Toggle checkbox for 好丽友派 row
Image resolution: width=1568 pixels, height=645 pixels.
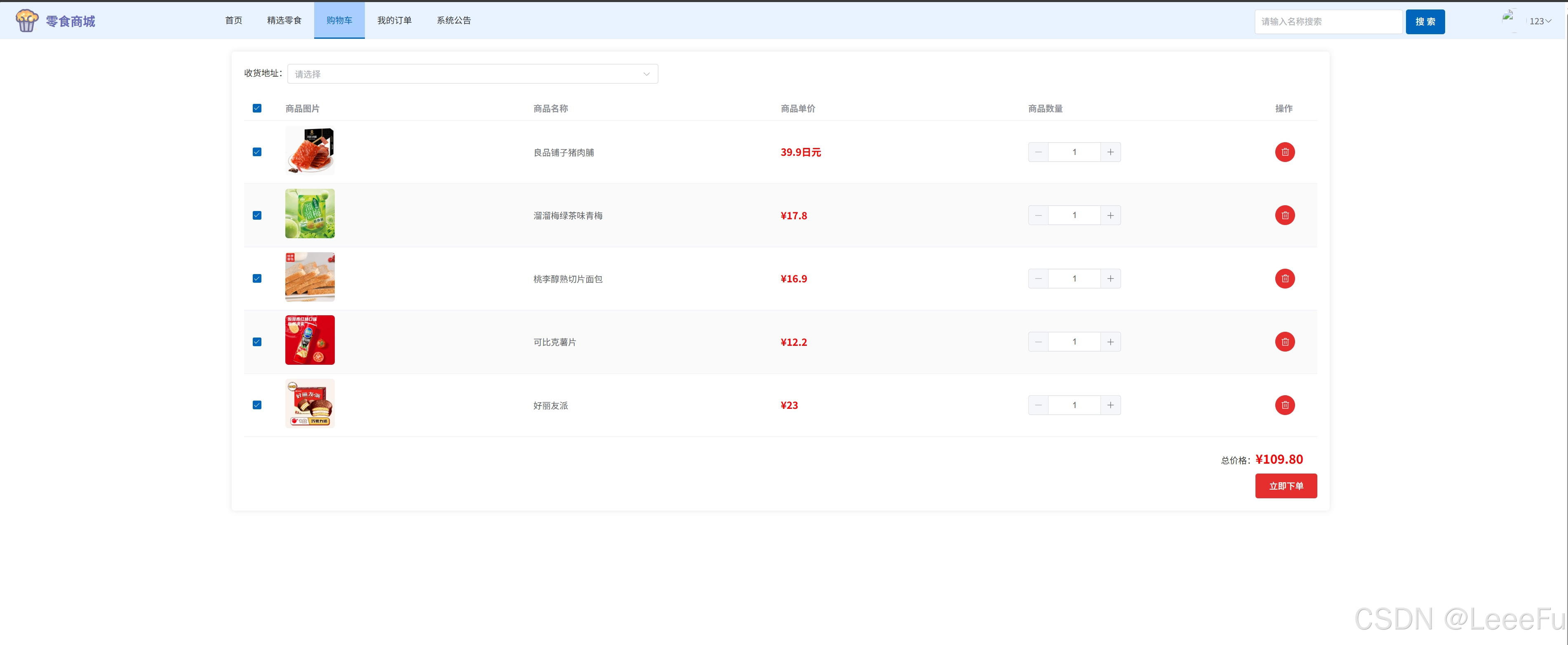point(257,405)
